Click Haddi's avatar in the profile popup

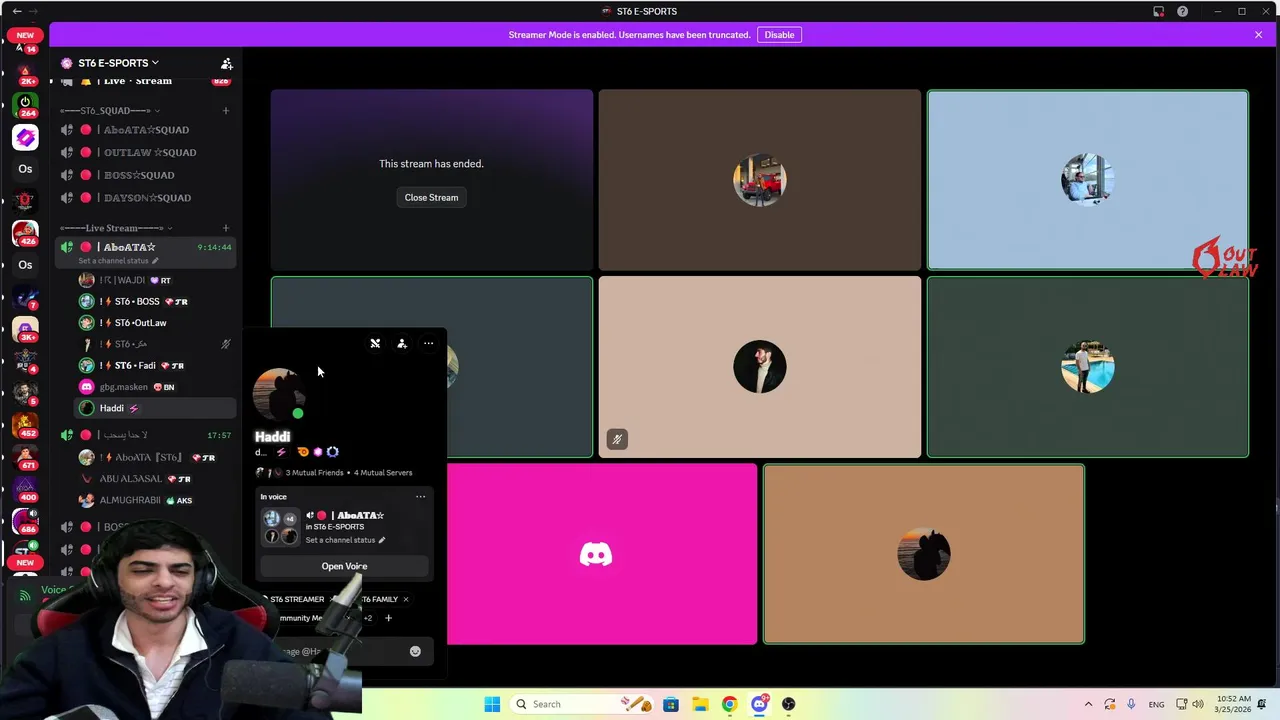pyautogui.click(x=279, y=394)
